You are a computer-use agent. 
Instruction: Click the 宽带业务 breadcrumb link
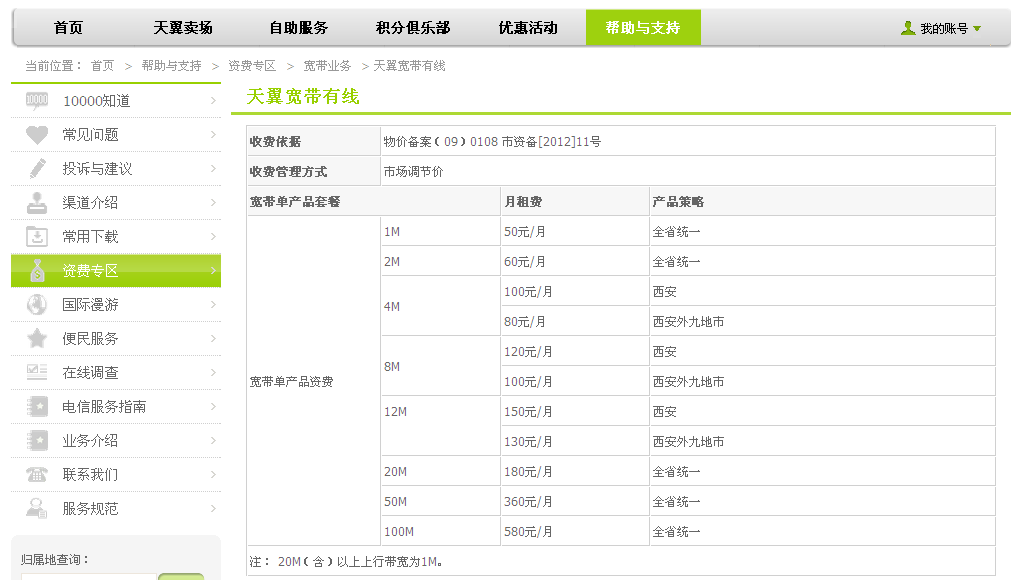327,66
